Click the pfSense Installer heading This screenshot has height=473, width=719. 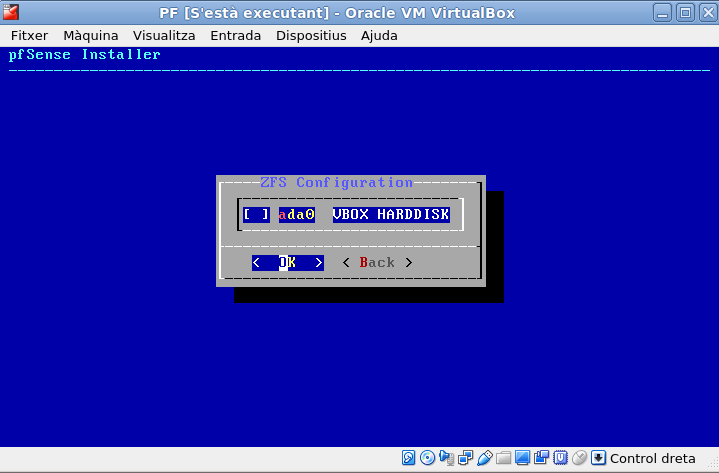85,55
